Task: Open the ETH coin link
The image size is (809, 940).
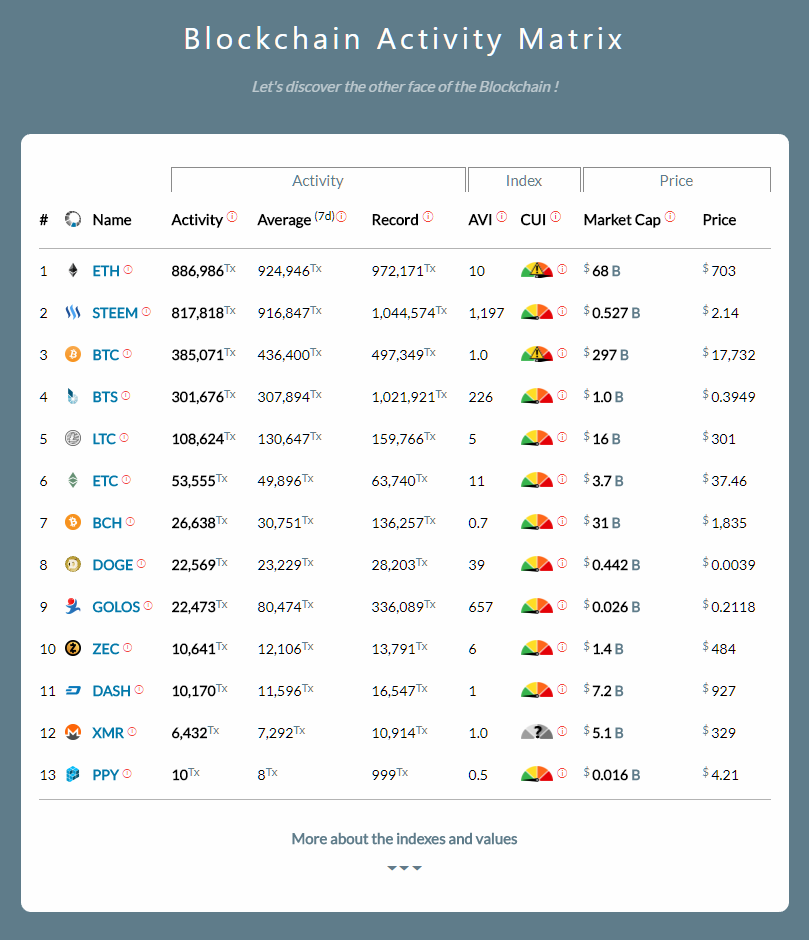Action: pyautogui.click(x=106, y=271)
